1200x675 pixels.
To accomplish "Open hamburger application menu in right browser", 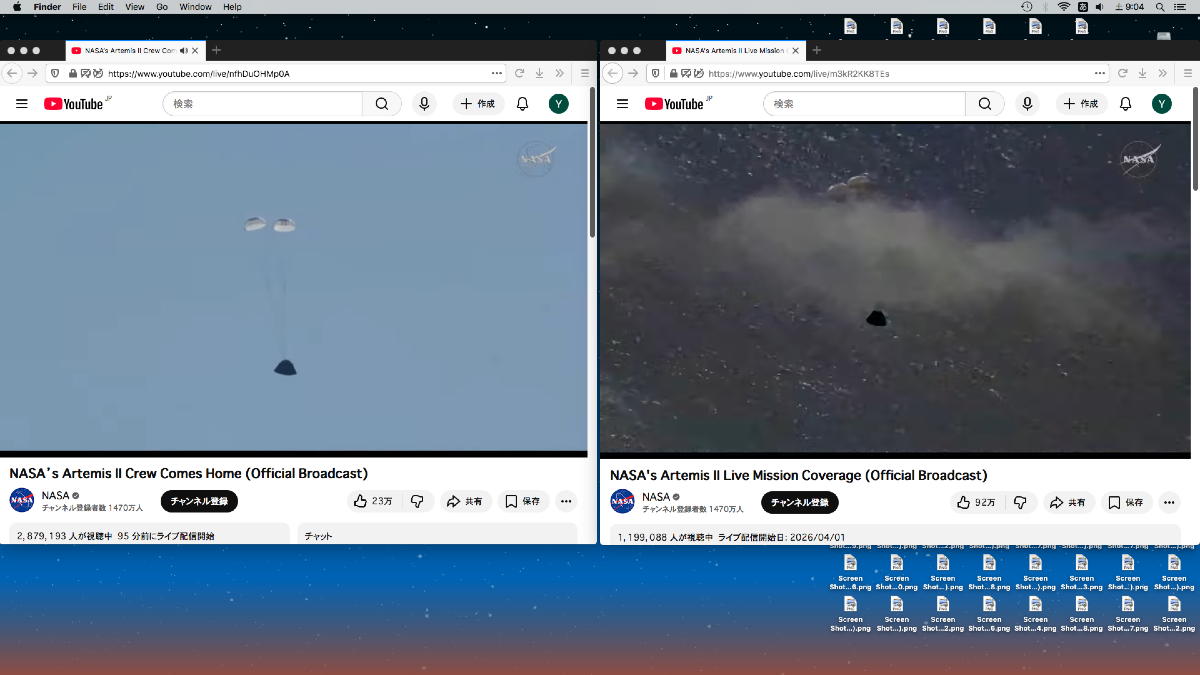I will [x=1187, y=73].
